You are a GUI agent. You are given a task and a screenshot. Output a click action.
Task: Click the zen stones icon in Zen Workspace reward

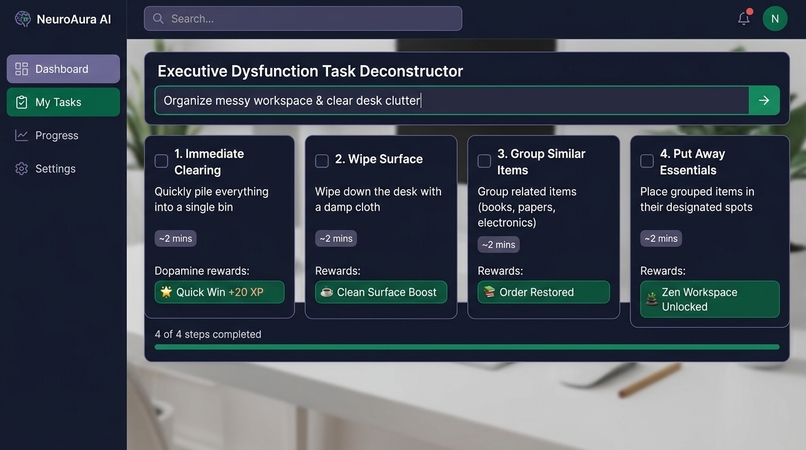click(x=652, y=299)
